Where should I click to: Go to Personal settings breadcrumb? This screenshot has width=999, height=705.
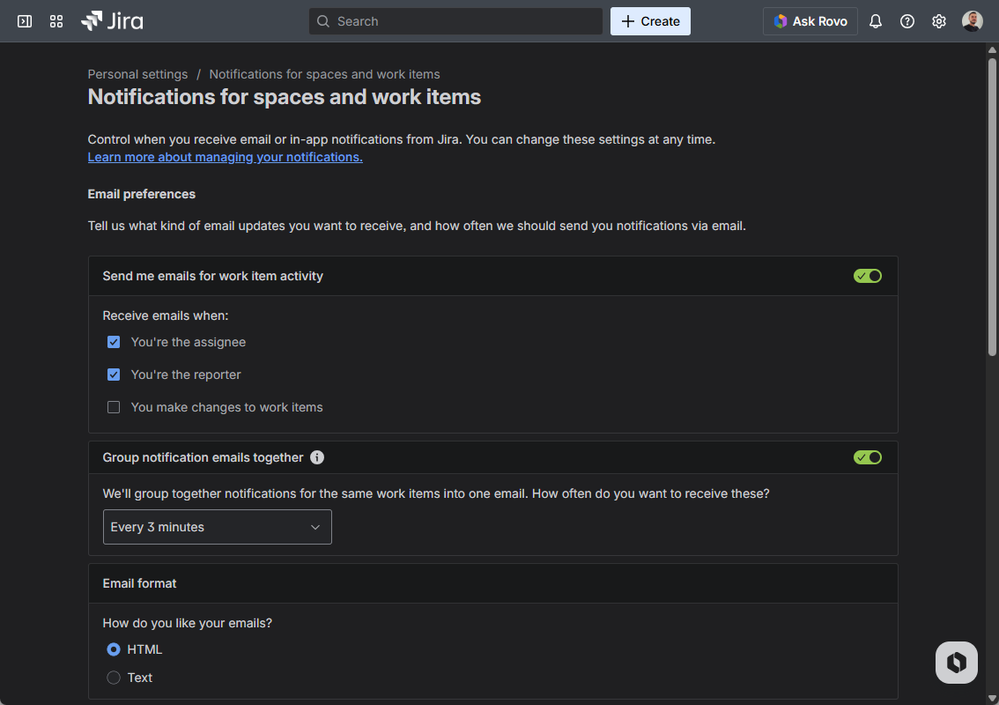coord(138,74)
